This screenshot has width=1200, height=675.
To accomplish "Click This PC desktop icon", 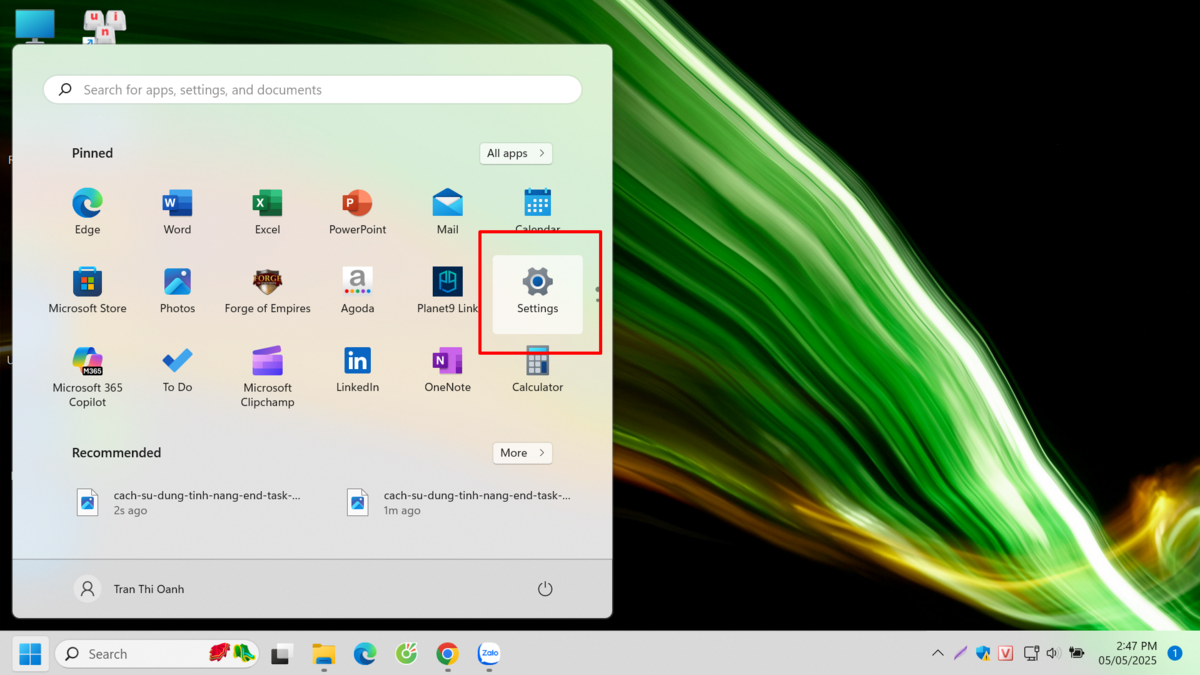I will [x=35, y=26].
